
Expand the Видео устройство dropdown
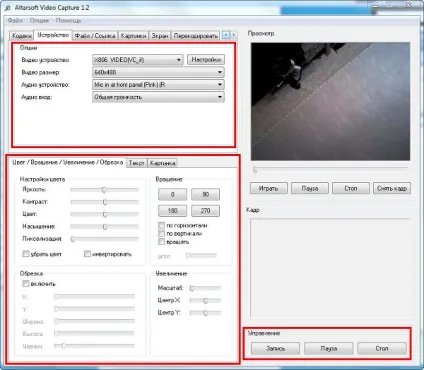[x=137, y=60]
